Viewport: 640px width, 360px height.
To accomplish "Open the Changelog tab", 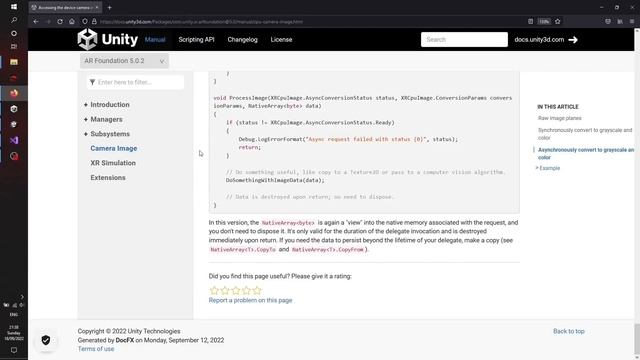I will click(x=242, y=40).
